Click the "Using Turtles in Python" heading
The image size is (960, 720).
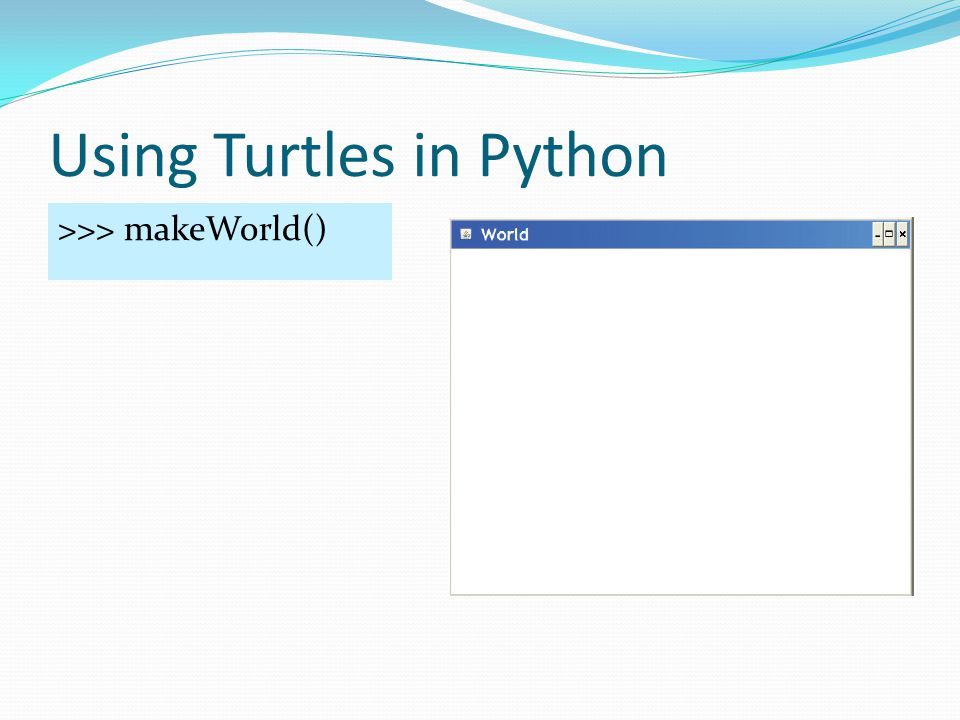(359, 157)
